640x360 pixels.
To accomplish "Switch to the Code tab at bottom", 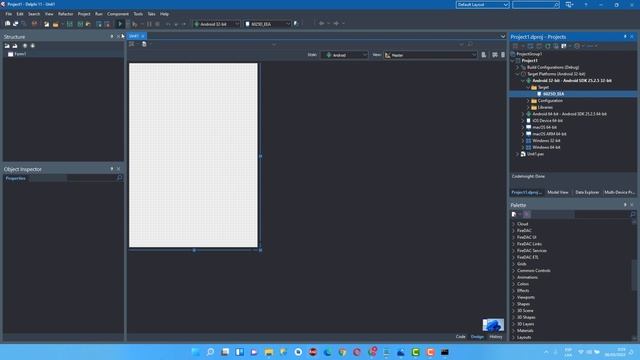I will tap(460, 337).
